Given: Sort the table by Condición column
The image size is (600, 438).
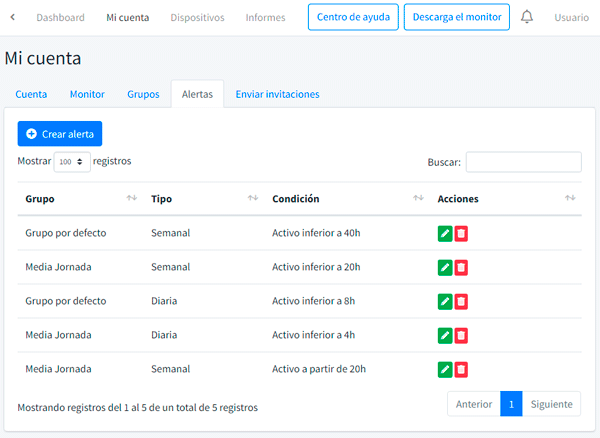Looking at the screenshot, I should [418, 199].
